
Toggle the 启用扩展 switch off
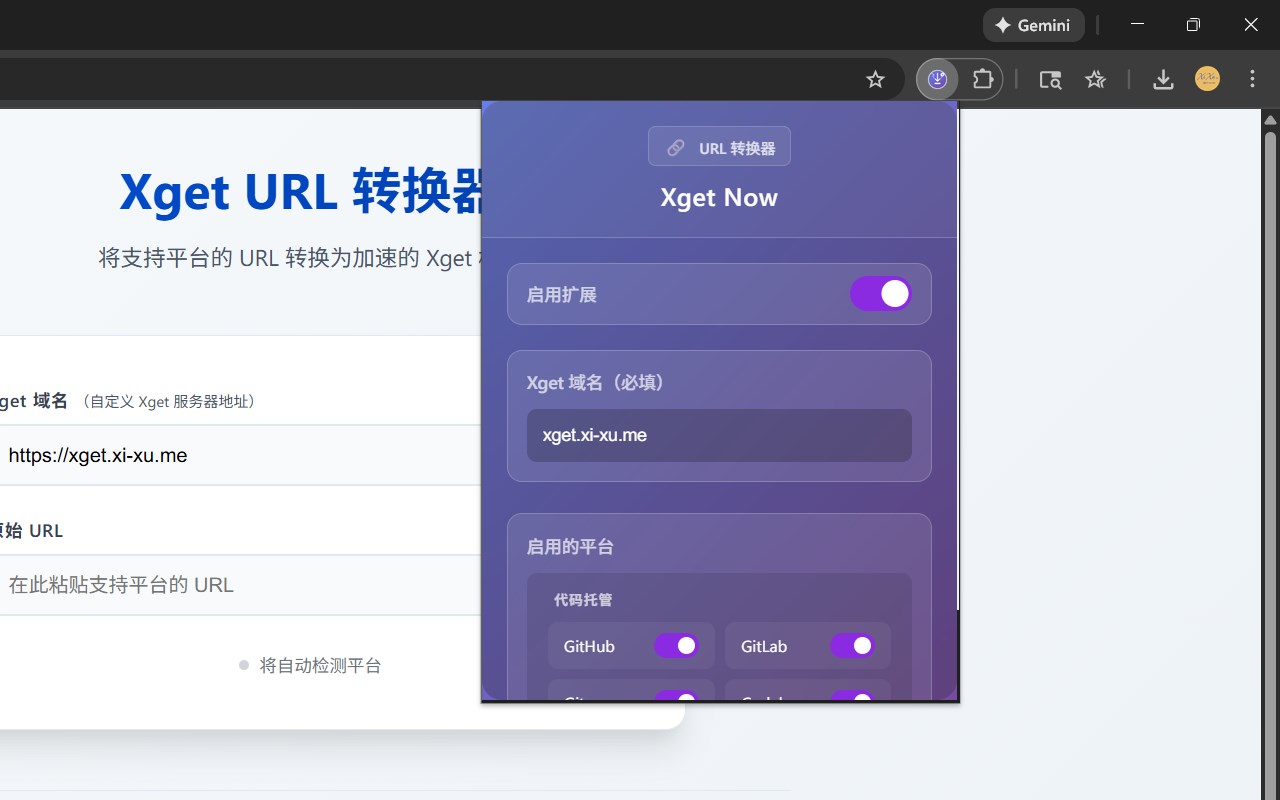880,294
